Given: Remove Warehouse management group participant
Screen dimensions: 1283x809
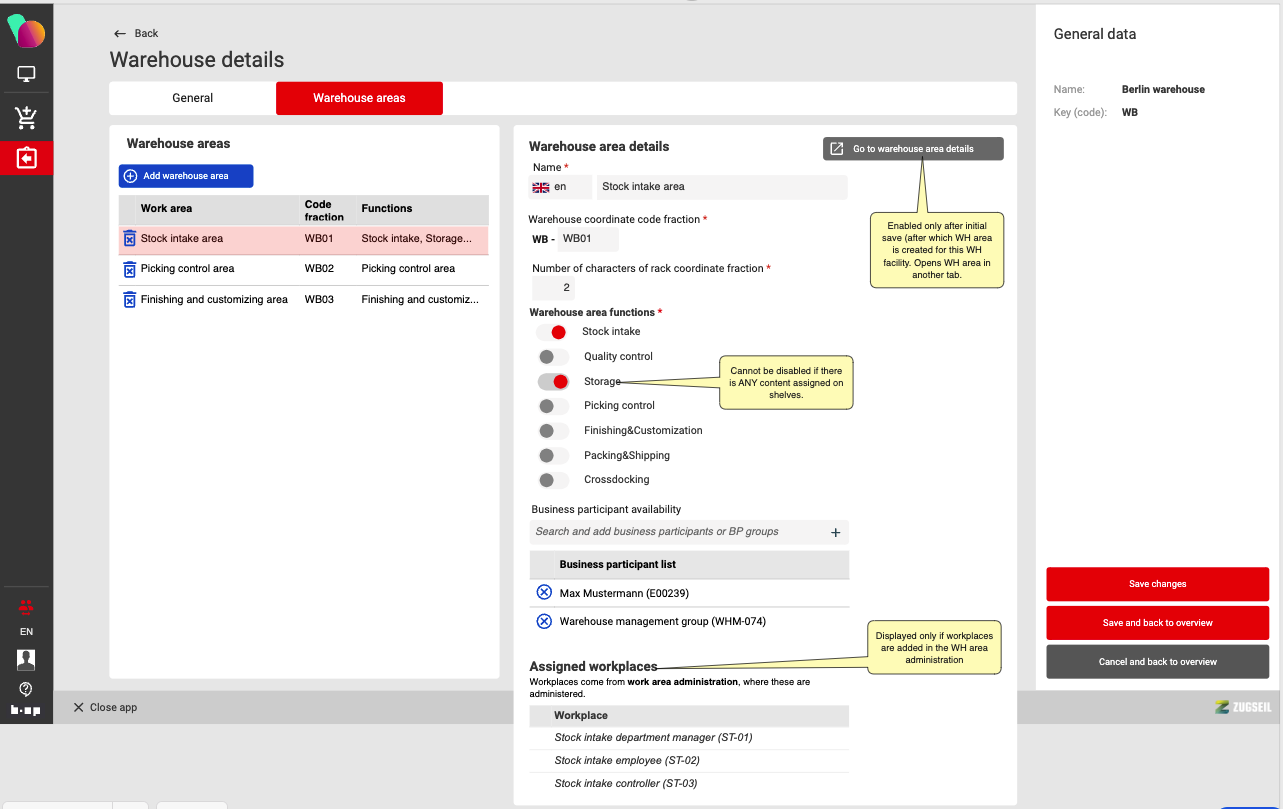Looking at the screenshot, I should coord(544,621).
